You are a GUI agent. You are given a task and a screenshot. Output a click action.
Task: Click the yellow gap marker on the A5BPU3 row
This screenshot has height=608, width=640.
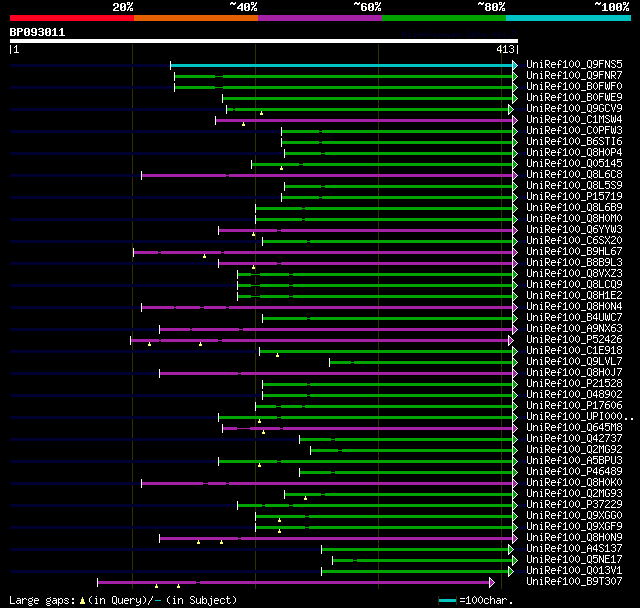click(259, 465)
